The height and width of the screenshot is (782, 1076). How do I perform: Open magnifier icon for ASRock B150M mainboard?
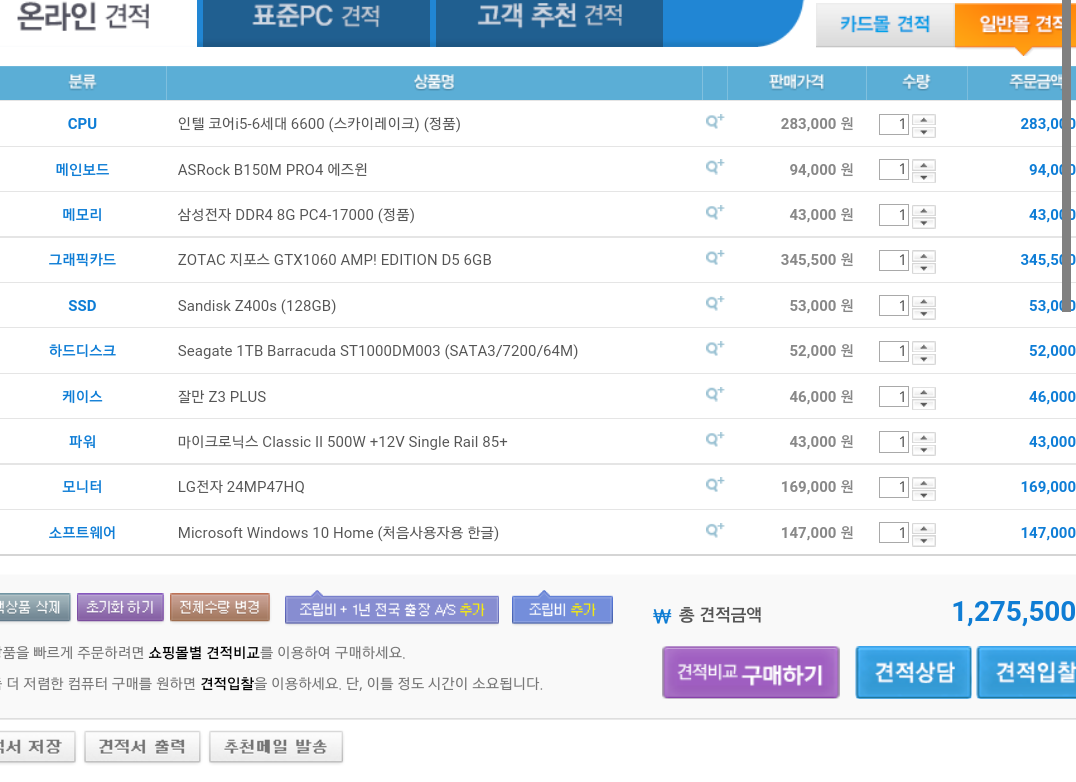714,167
